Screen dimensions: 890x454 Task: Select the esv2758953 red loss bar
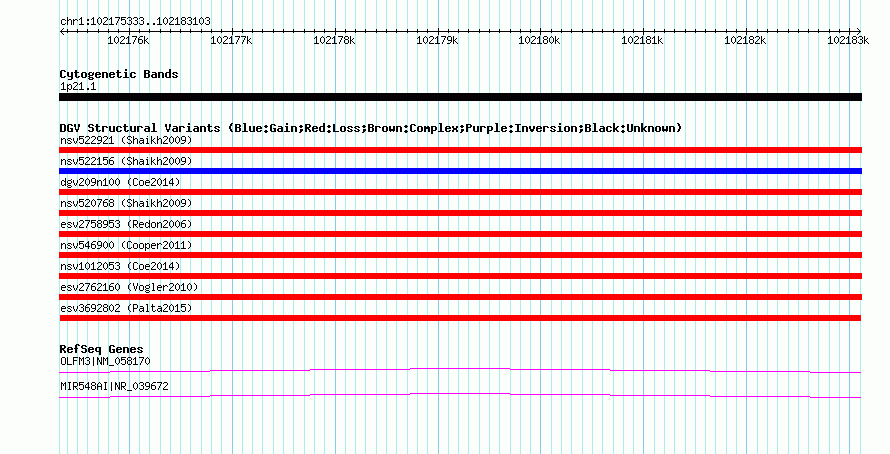[x=460, y=234]
